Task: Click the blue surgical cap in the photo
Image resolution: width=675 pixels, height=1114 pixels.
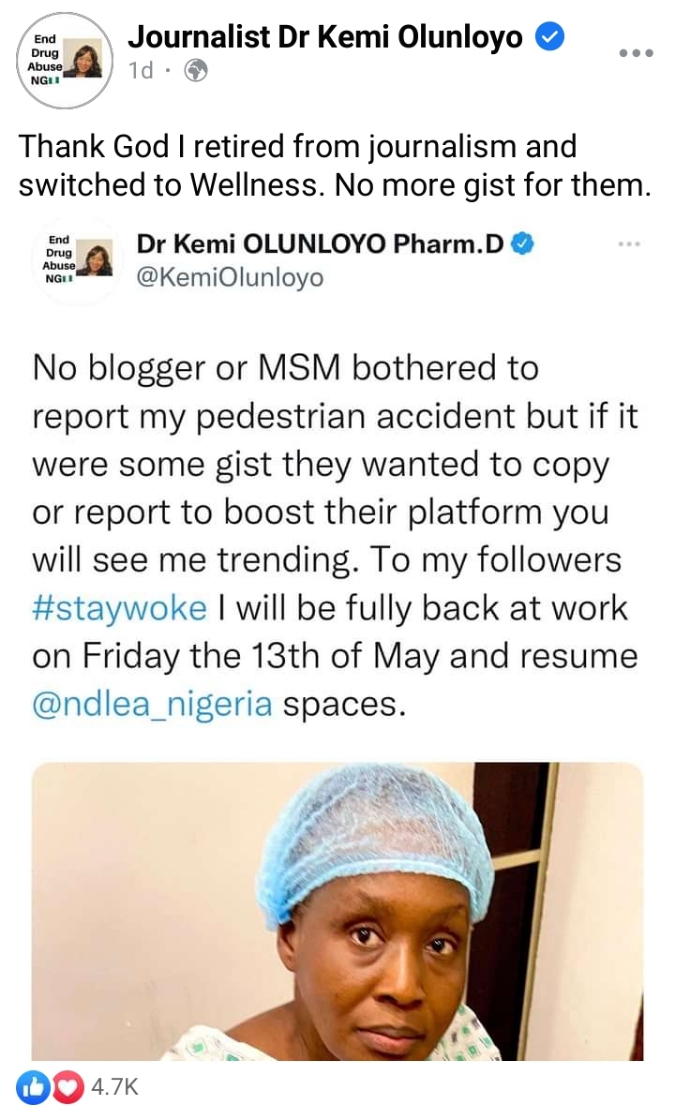Action: 390,830
